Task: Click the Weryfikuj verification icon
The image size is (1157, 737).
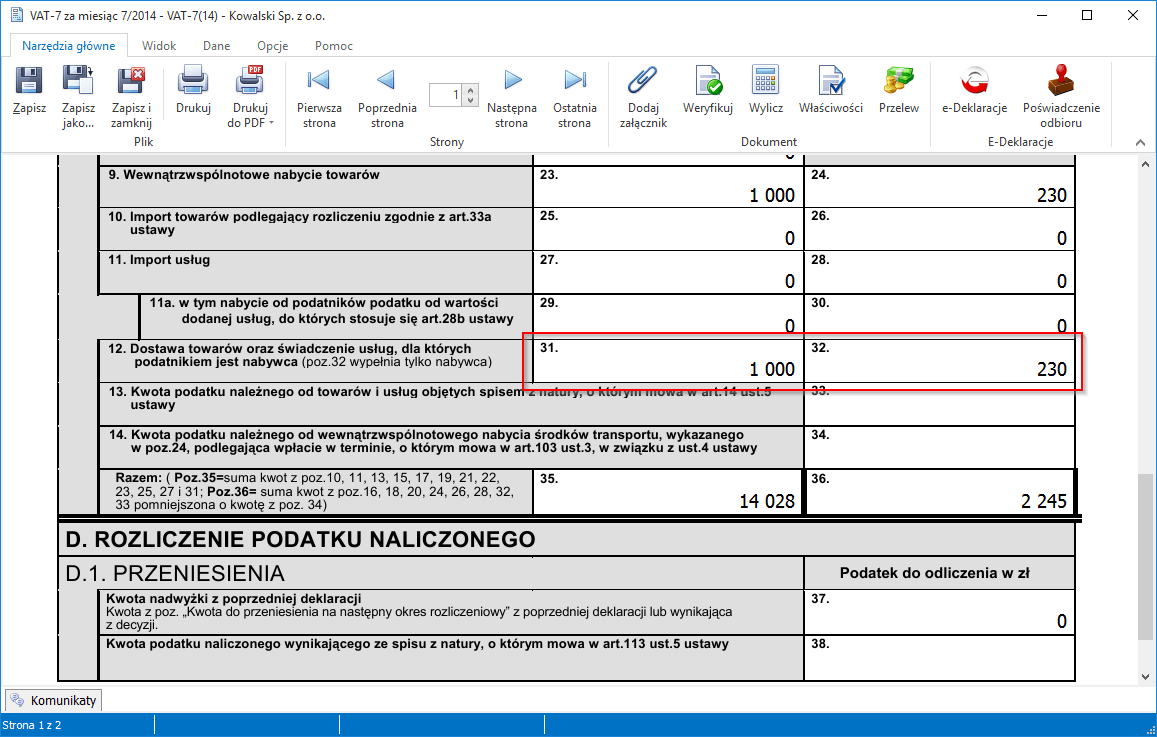Action: pos(707,90)
